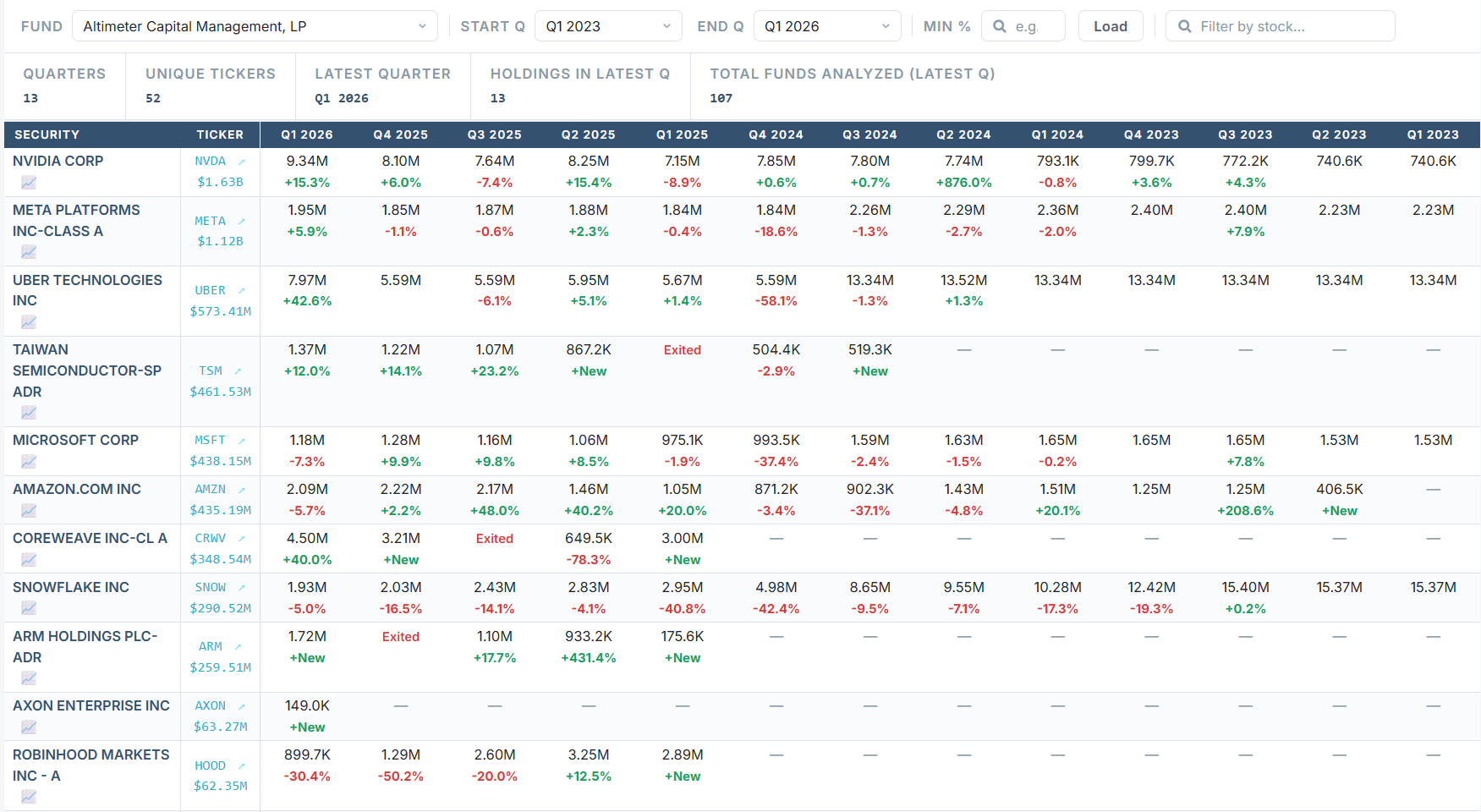The height and width of the screenshot is (812, 1481).
Task: Open MSFT ticker link
Action: (211, 440)
